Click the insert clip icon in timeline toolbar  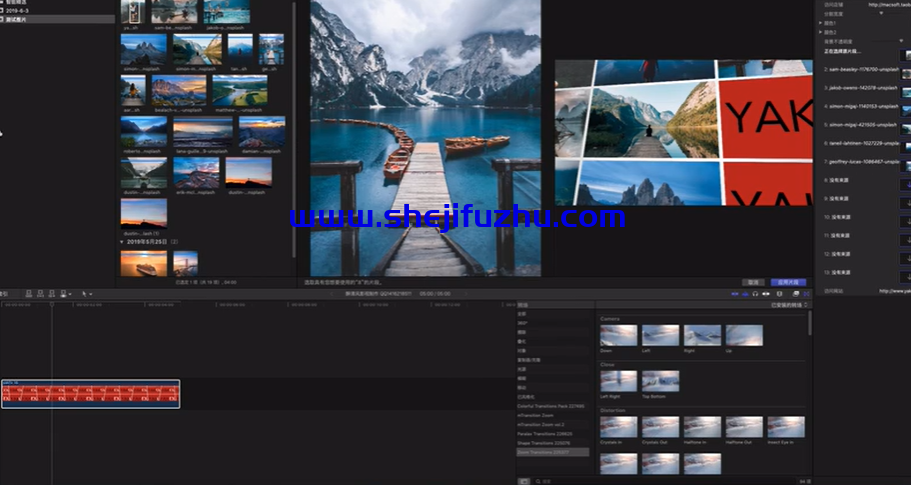click(40, 294)
